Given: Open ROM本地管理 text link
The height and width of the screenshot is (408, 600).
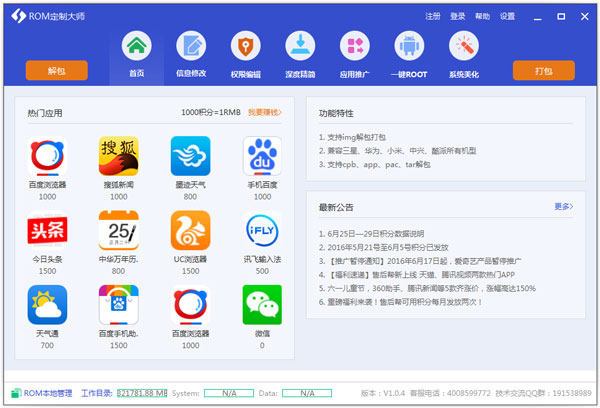Looking at the screenshot, I should 48,393.
